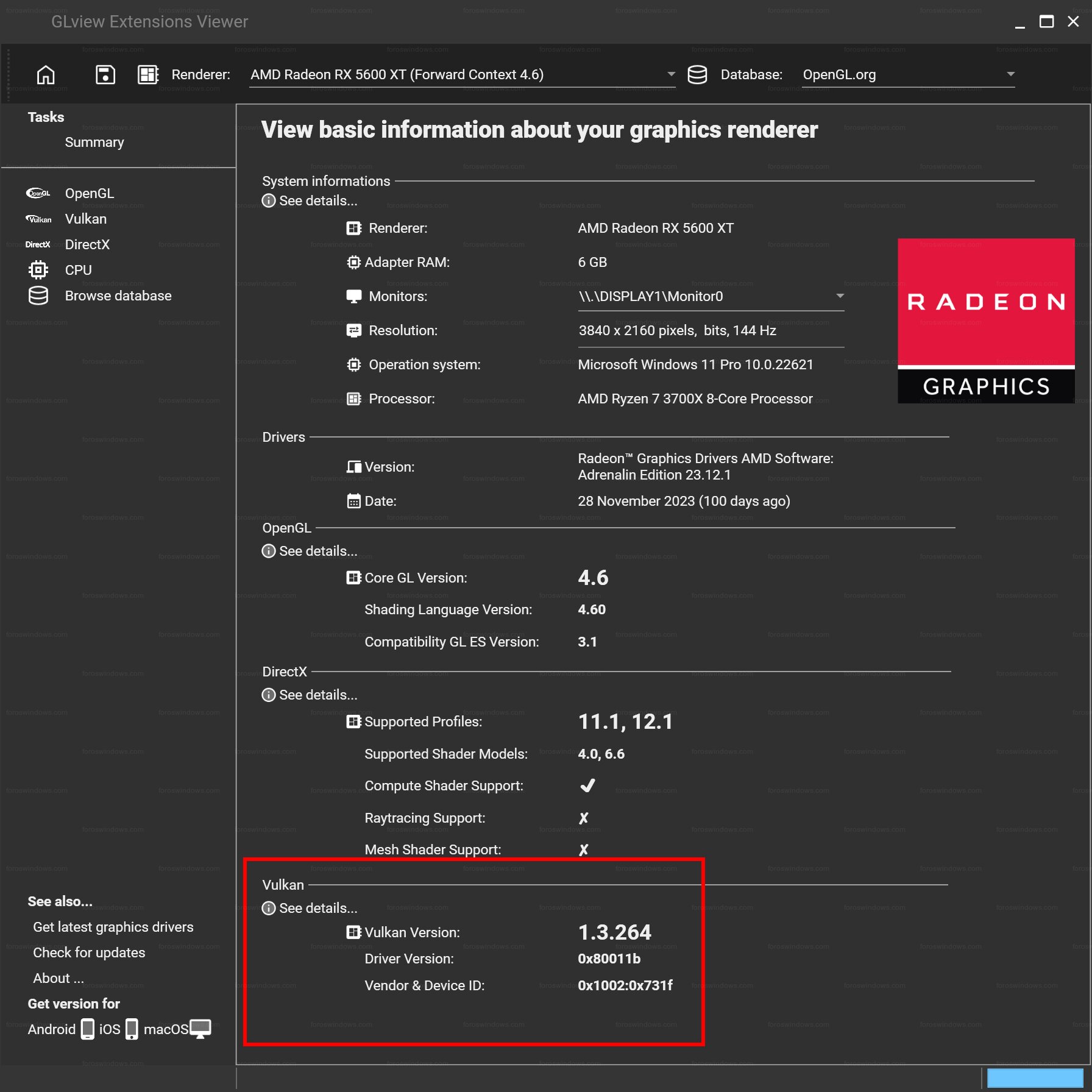Get the Android version link
1092x1092 pixels.
click(52, 1030)
